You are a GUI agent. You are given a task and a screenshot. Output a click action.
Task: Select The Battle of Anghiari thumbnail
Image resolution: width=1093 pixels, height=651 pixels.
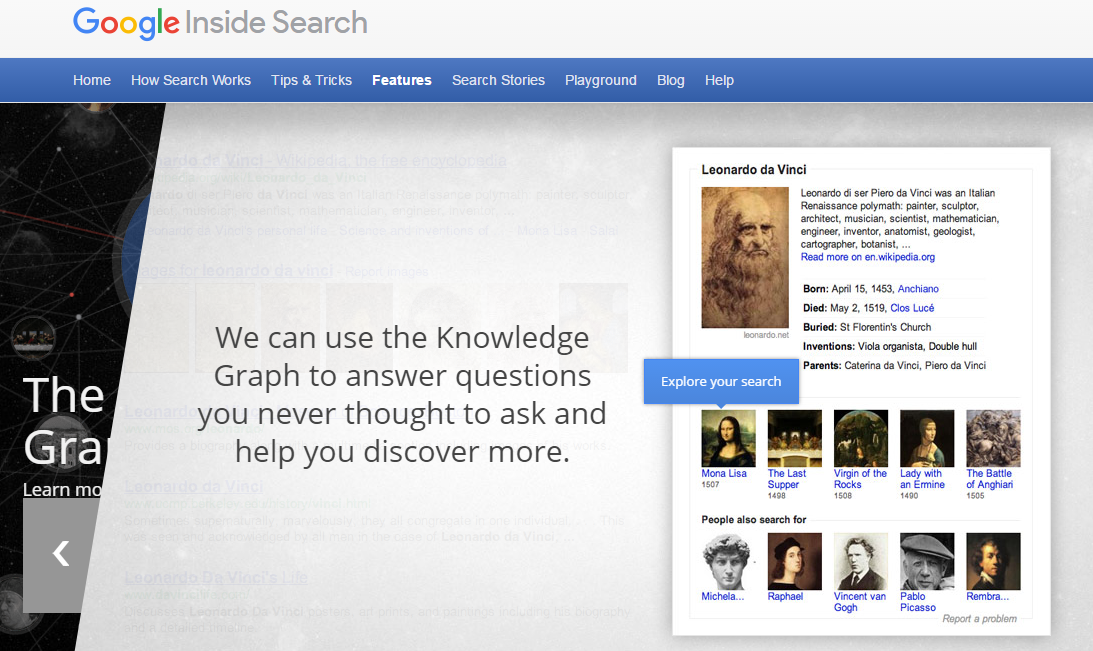[x=993, y=438]
